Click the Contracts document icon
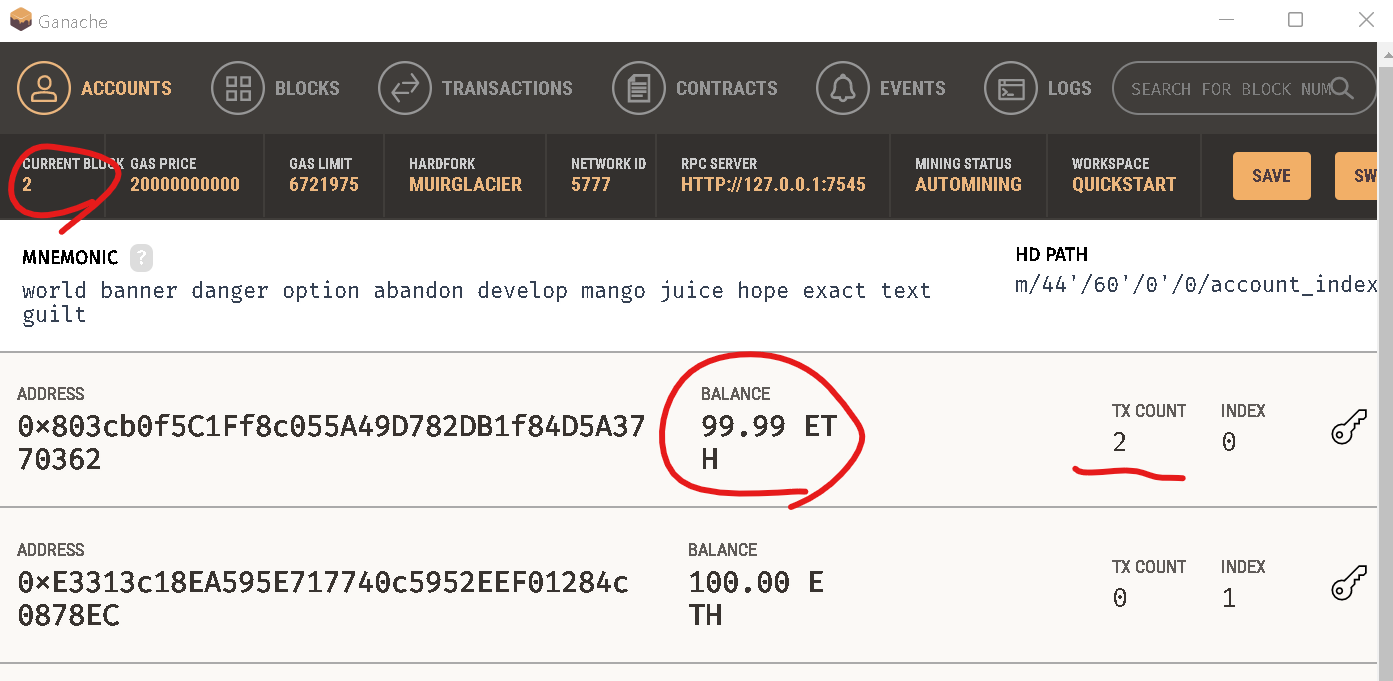Image resolution: width=1393 pixels, height=681 pixels. click(x=639, y=88)
